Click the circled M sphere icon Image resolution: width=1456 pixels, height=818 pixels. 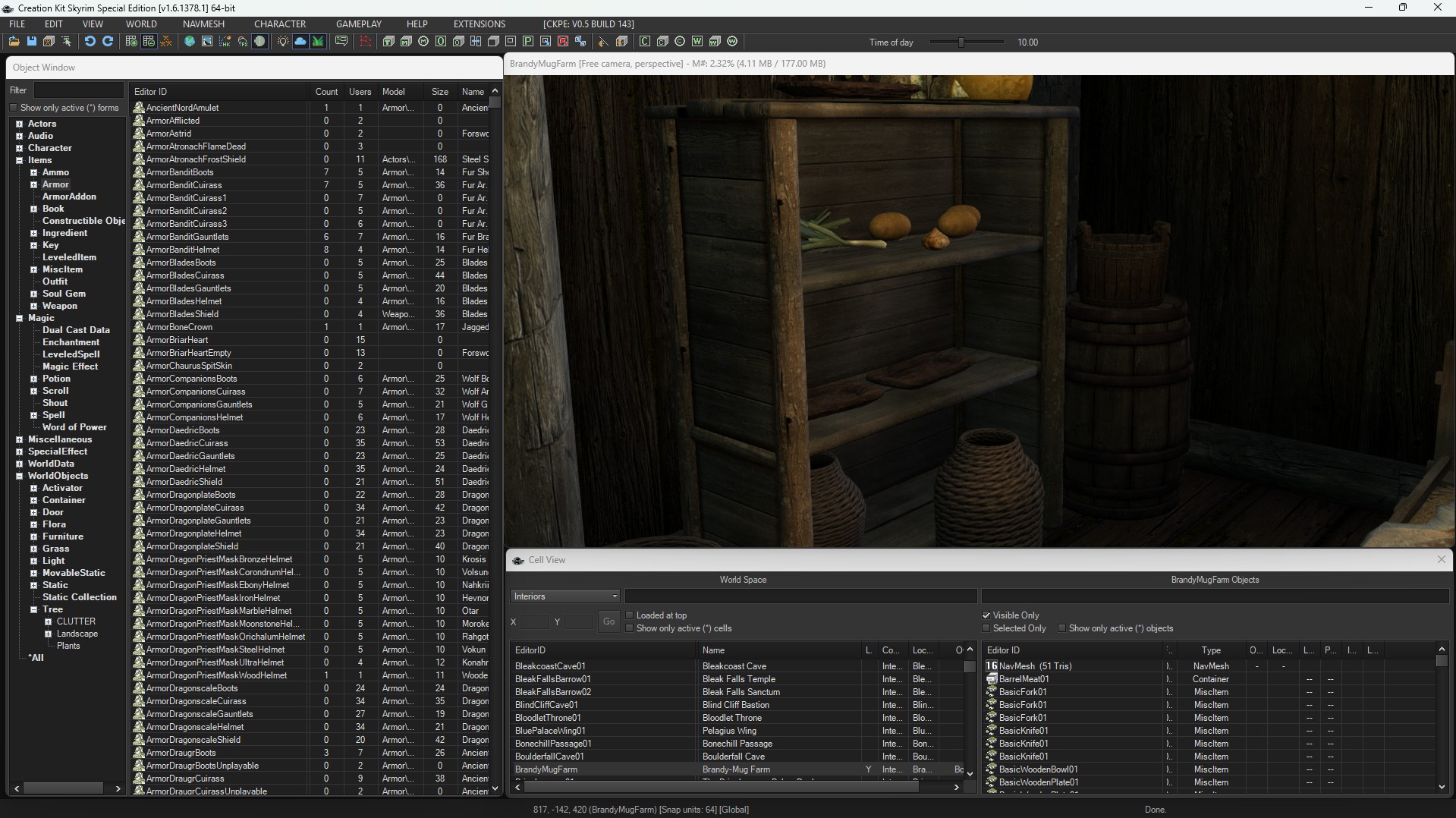click(423, 42)
